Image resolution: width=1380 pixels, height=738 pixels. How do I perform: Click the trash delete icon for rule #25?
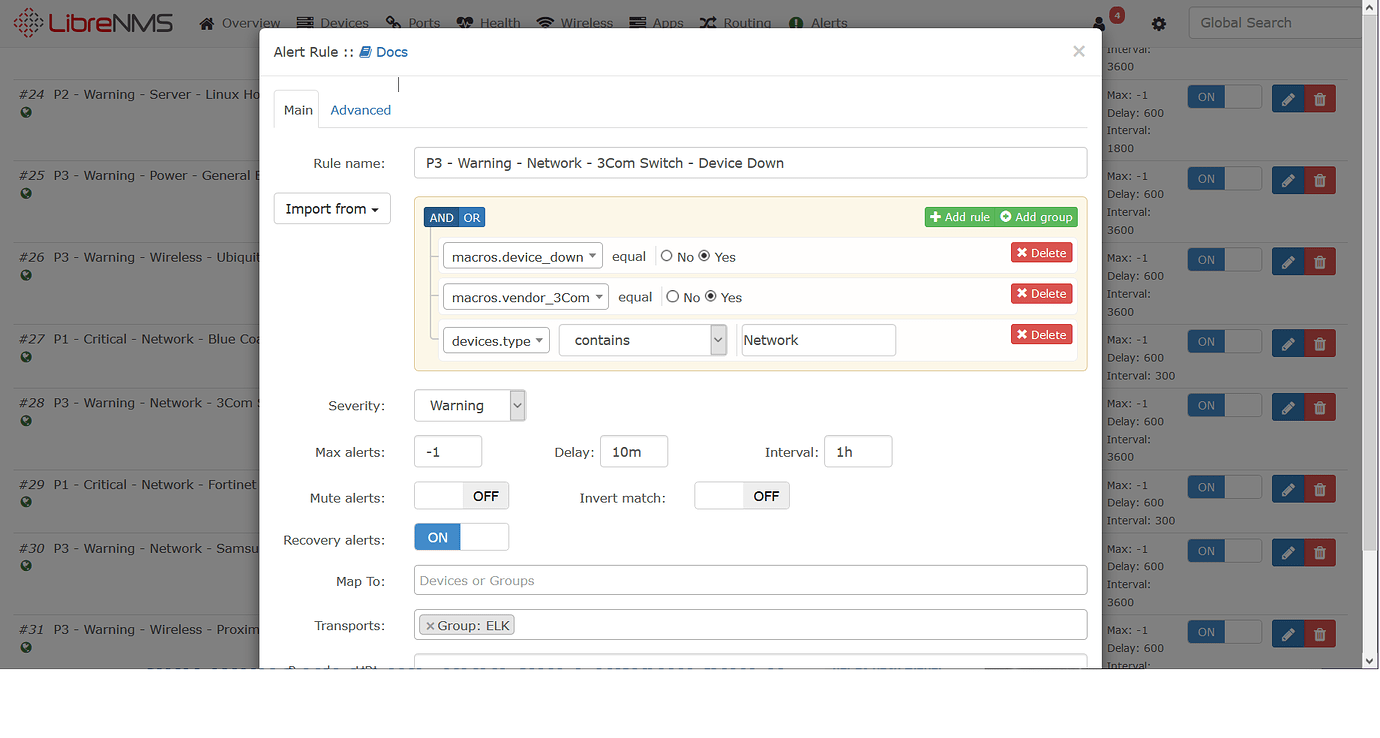(x=1320, y=180)
